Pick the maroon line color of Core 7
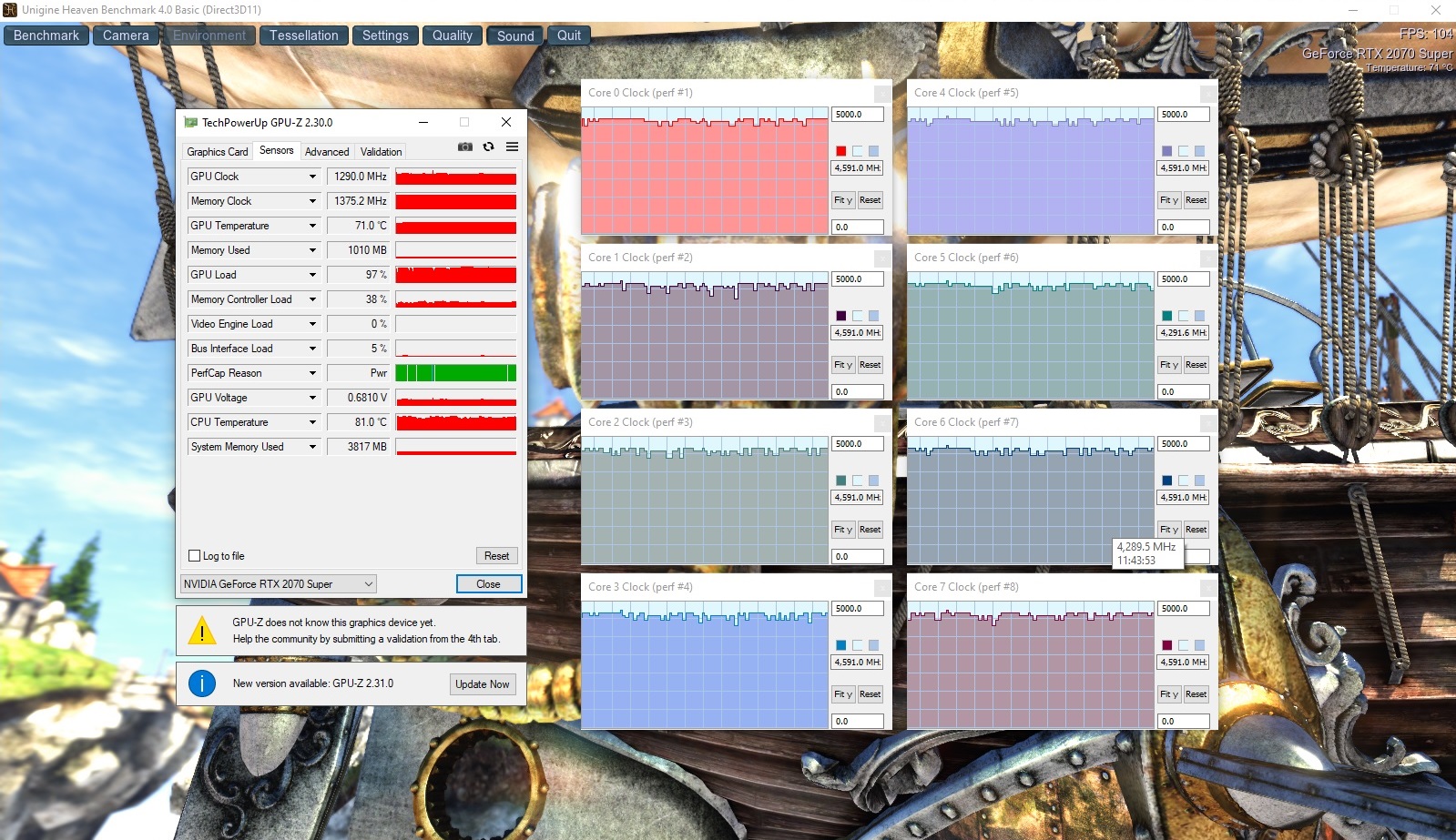1456x840 pixels. [1167, 645]
